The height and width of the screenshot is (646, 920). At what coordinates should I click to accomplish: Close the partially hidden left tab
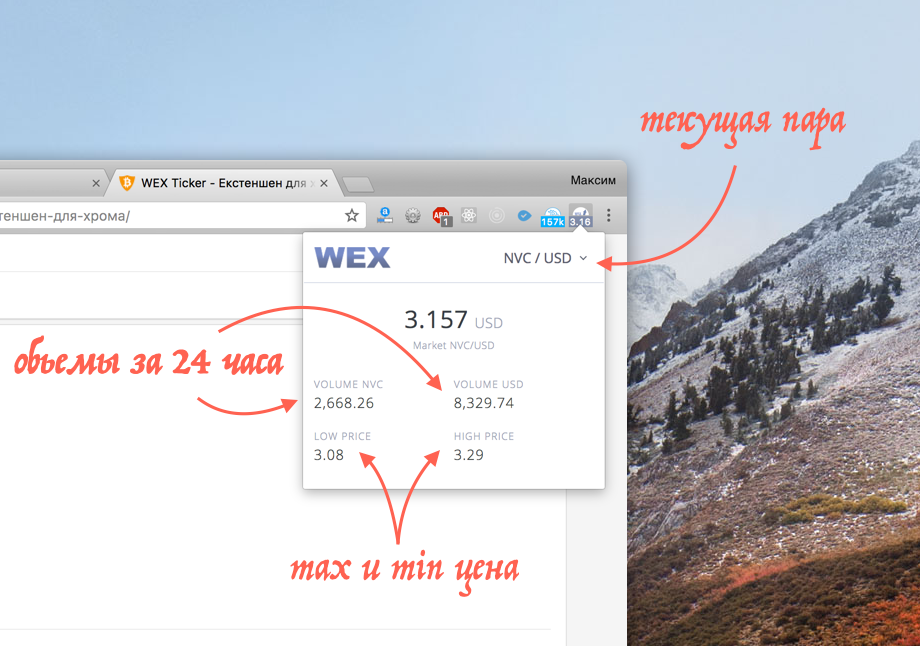click(96, 184)
